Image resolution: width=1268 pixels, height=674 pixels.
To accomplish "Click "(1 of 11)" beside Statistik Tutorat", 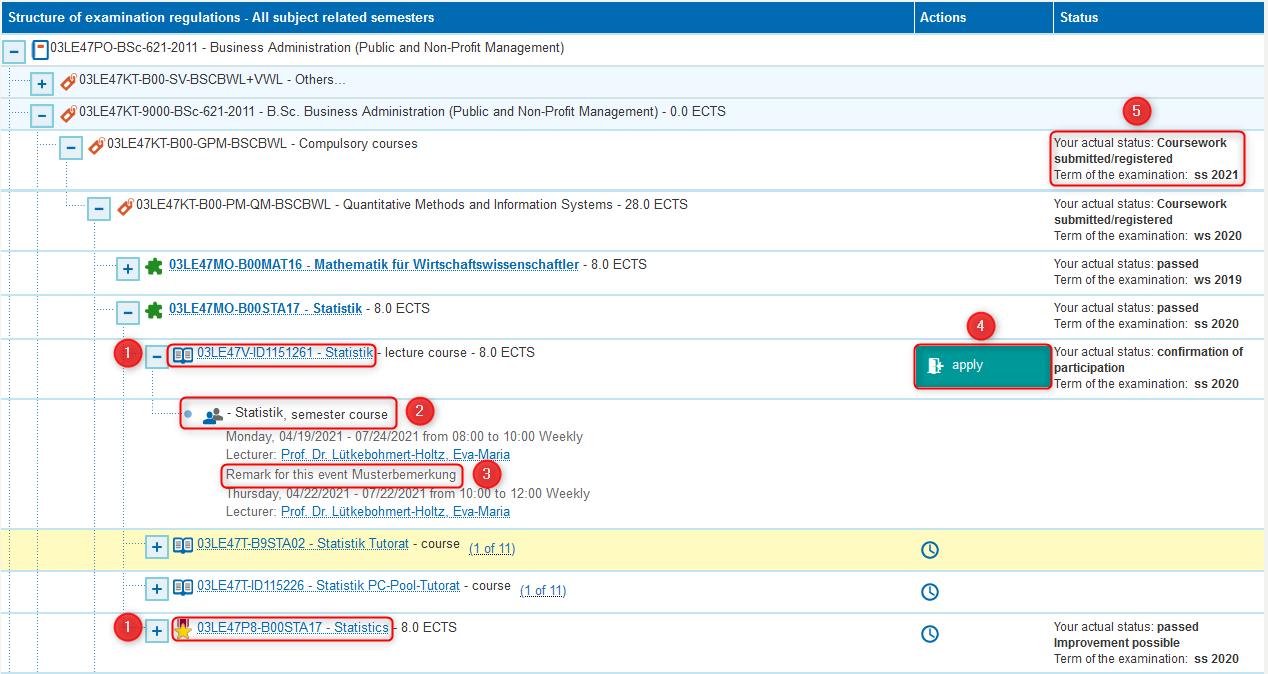I will click(x=492, y=549).
